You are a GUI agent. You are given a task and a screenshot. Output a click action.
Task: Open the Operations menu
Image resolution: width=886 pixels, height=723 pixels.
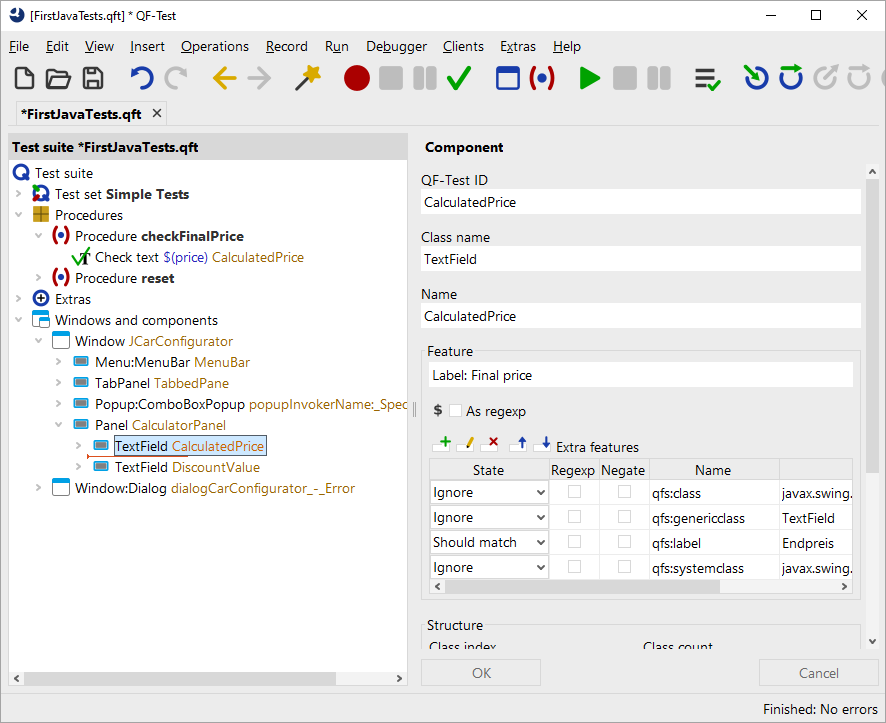coord(215,46)
